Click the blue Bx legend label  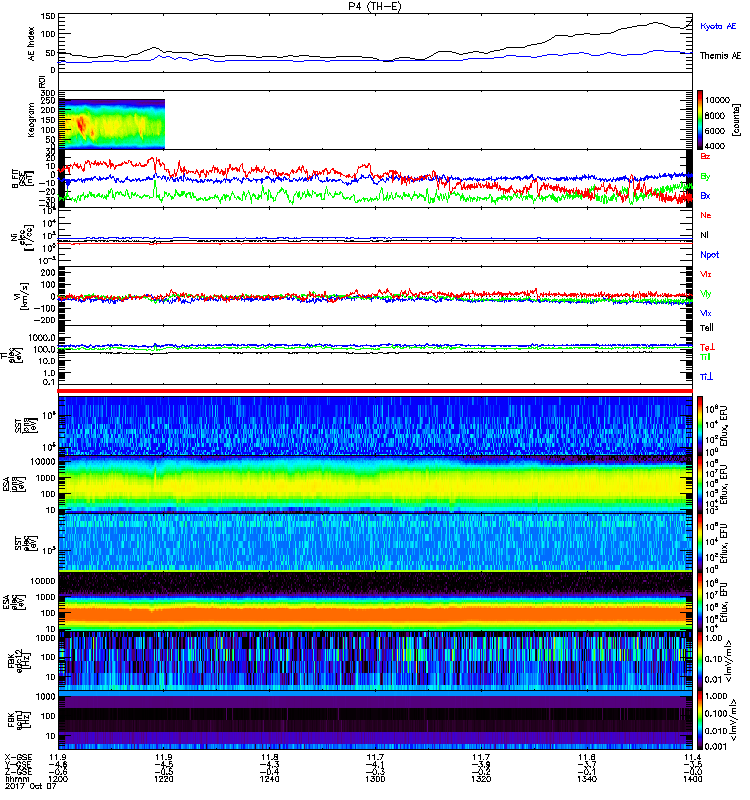coord(705,195)
